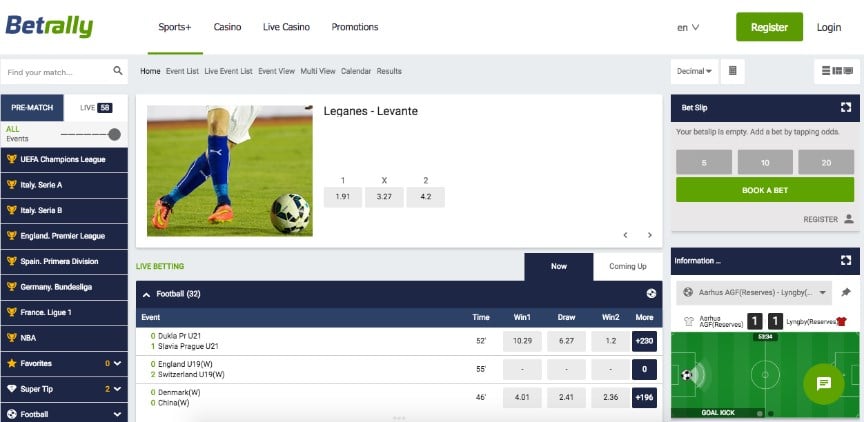Expand the Favorites section chevron
864x422 pixels.
coord(117,364)
